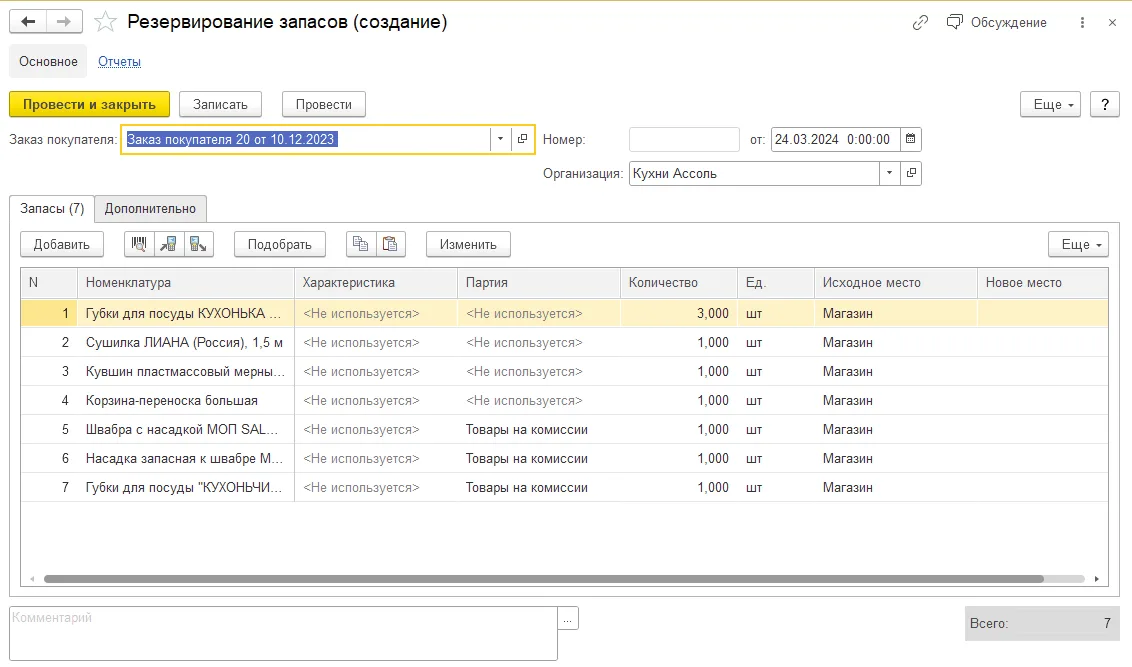Click the horizontal table scrollbar
The image size is (1132, 667).
click(544, 579)
